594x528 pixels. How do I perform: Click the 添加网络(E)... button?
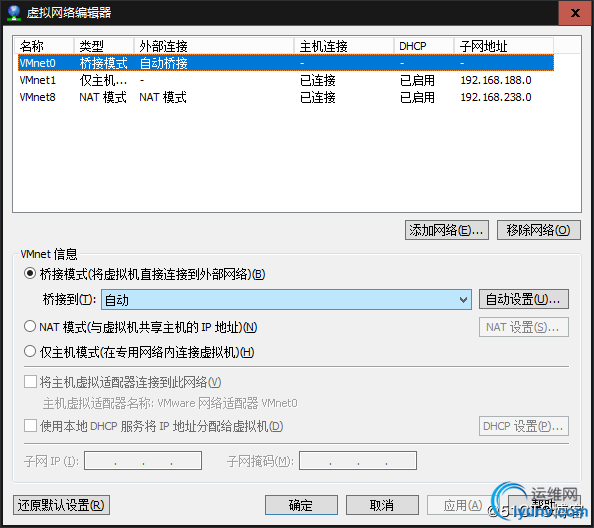447,230
